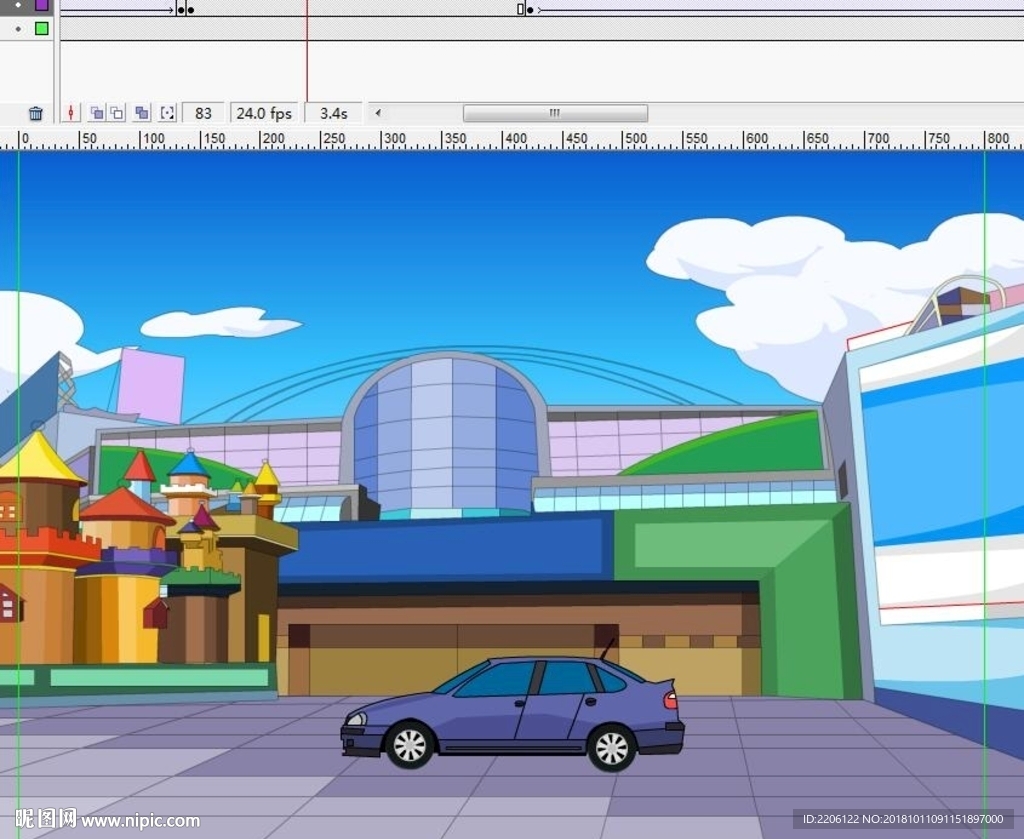Toggle the lock dot on green layer

tap(18, 29)
